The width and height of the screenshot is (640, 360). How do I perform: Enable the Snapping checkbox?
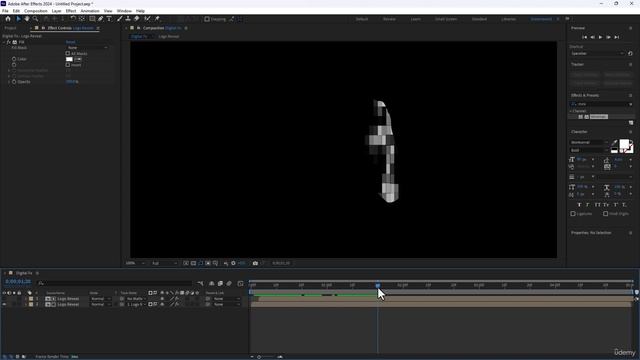207,19
